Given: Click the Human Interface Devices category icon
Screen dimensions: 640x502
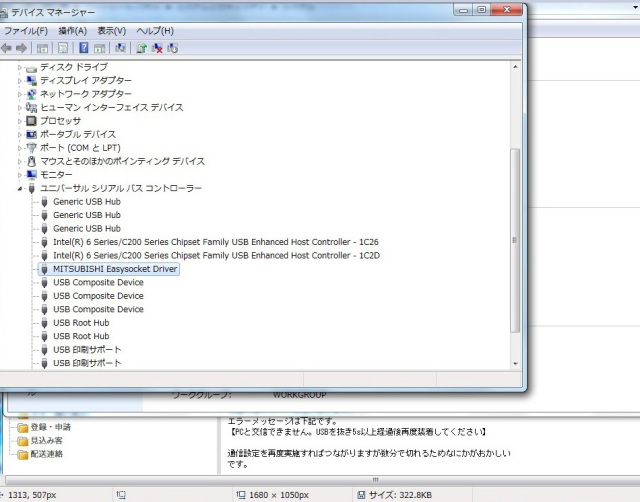Looking at the screenshot, I should [31, 107].
